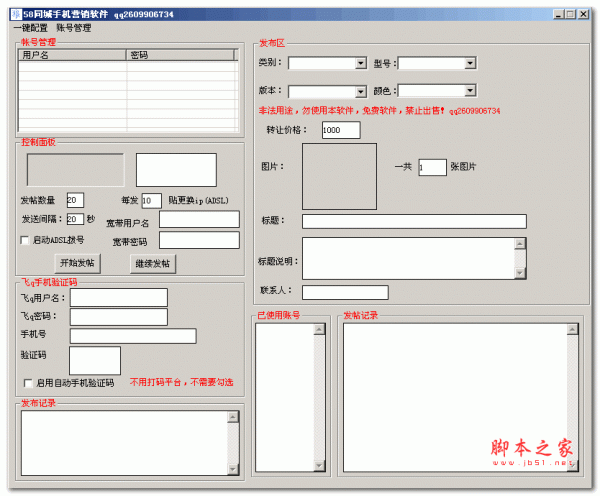The image size is (600, 496).
Task: Click the 宽带用户名 input field
Action: point(199,219)
